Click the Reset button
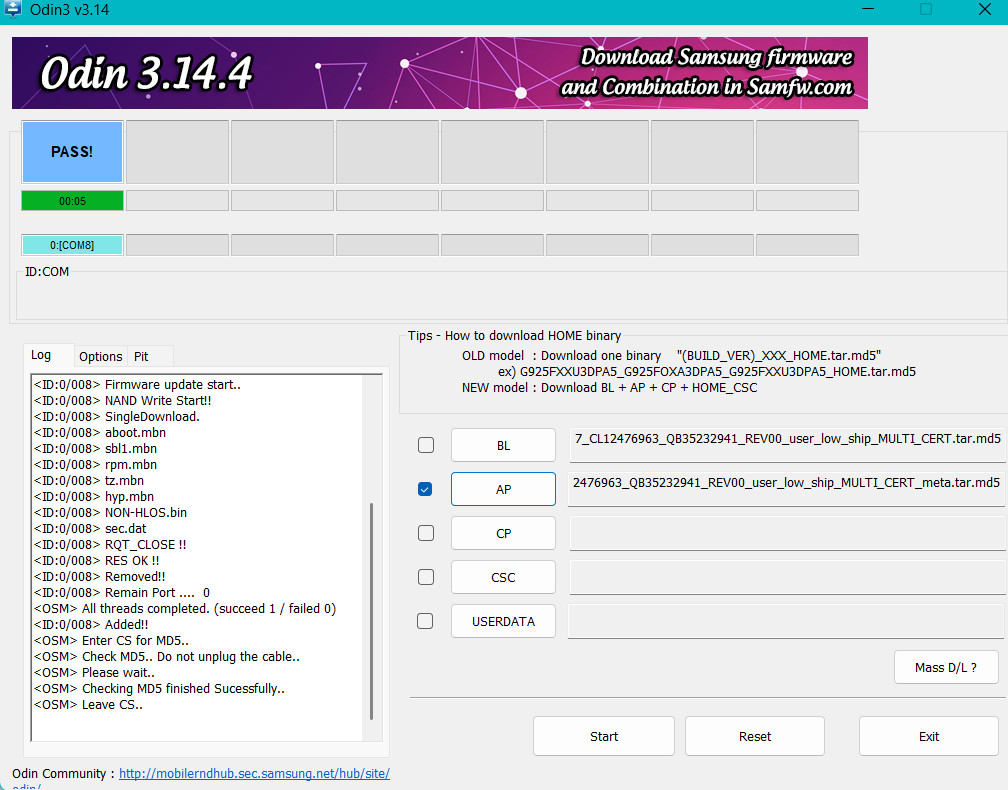This screenshot has width=1008, height=790. [x=755, y=736]
